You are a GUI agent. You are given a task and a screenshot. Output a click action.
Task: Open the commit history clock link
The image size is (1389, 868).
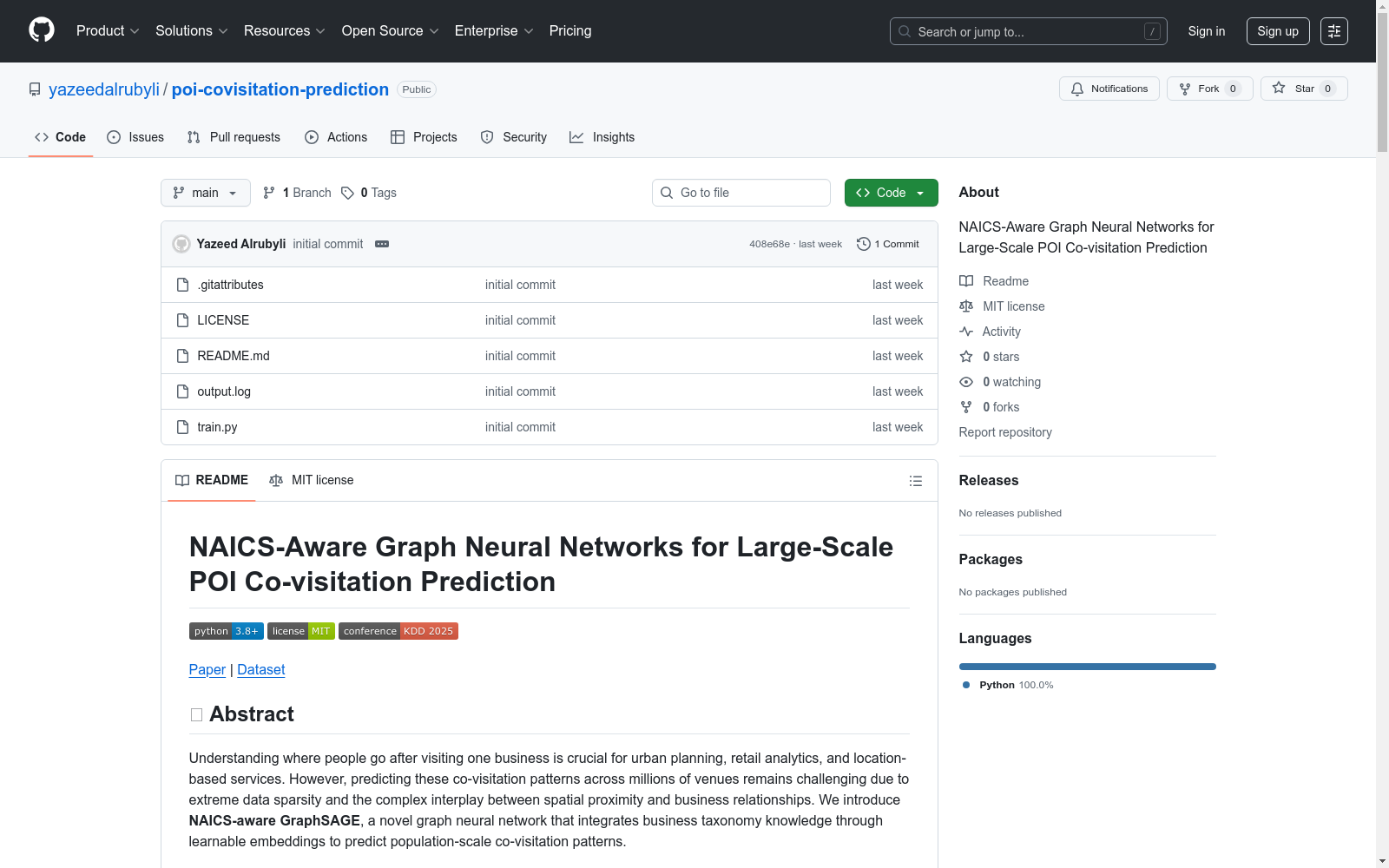(887, 244)
